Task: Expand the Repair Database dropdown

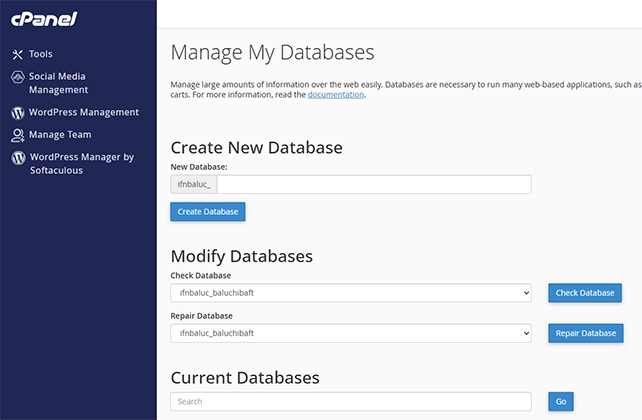Action: click(351, 333)
